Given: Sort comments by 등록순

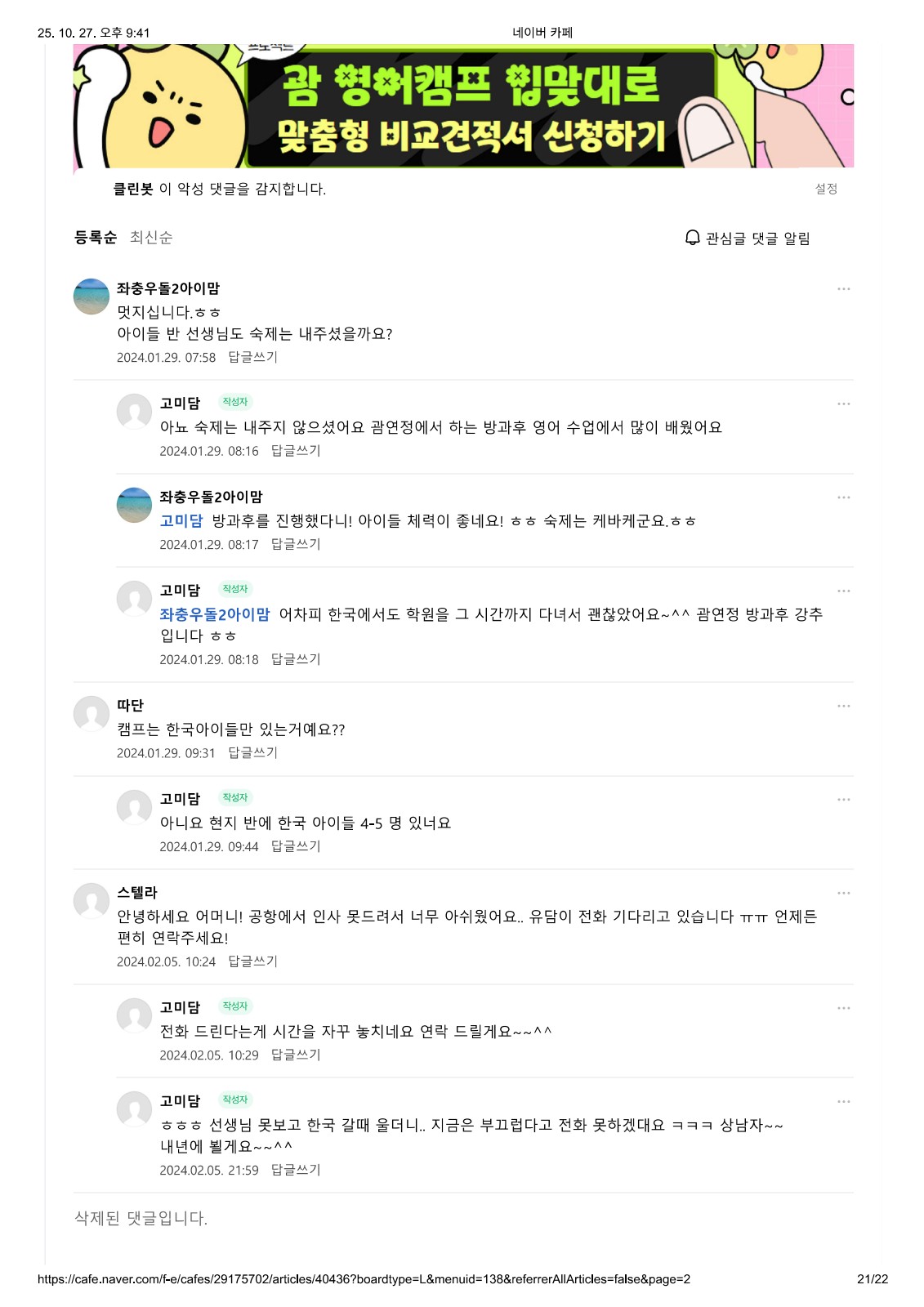Looking at the screenshot, I should pos(96,238).
